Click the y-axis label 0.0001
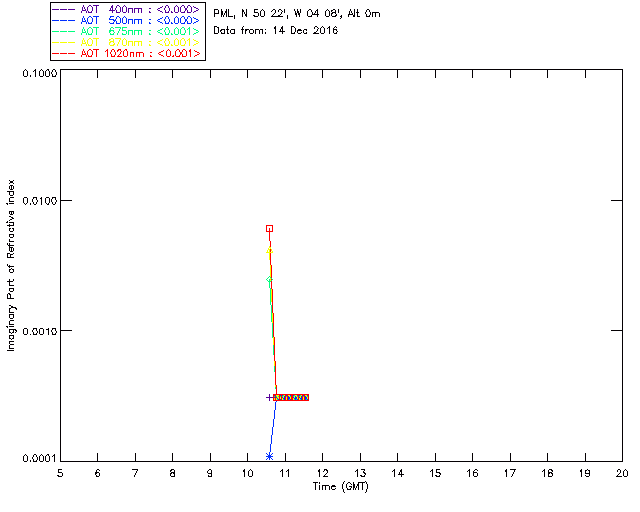 (40, 459)
